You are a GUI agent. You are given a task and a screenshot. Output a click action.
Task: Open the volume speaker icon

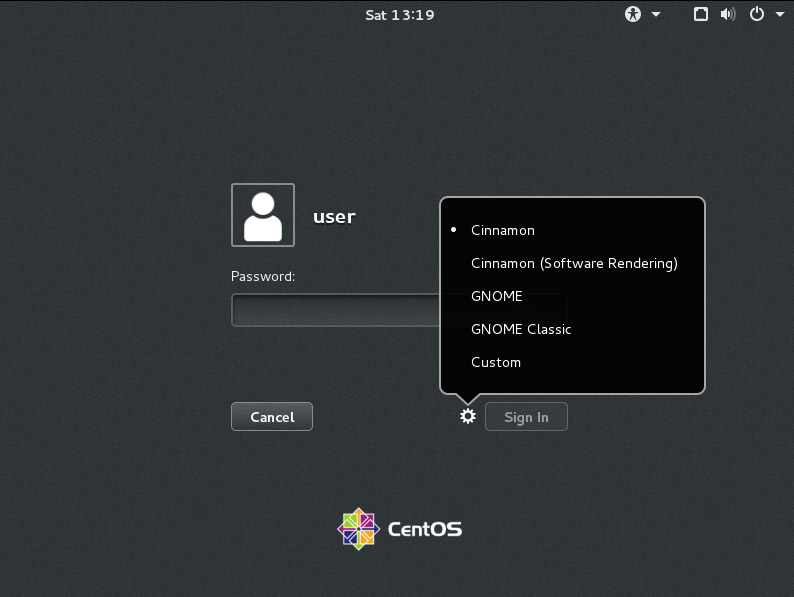pos(728,14)
